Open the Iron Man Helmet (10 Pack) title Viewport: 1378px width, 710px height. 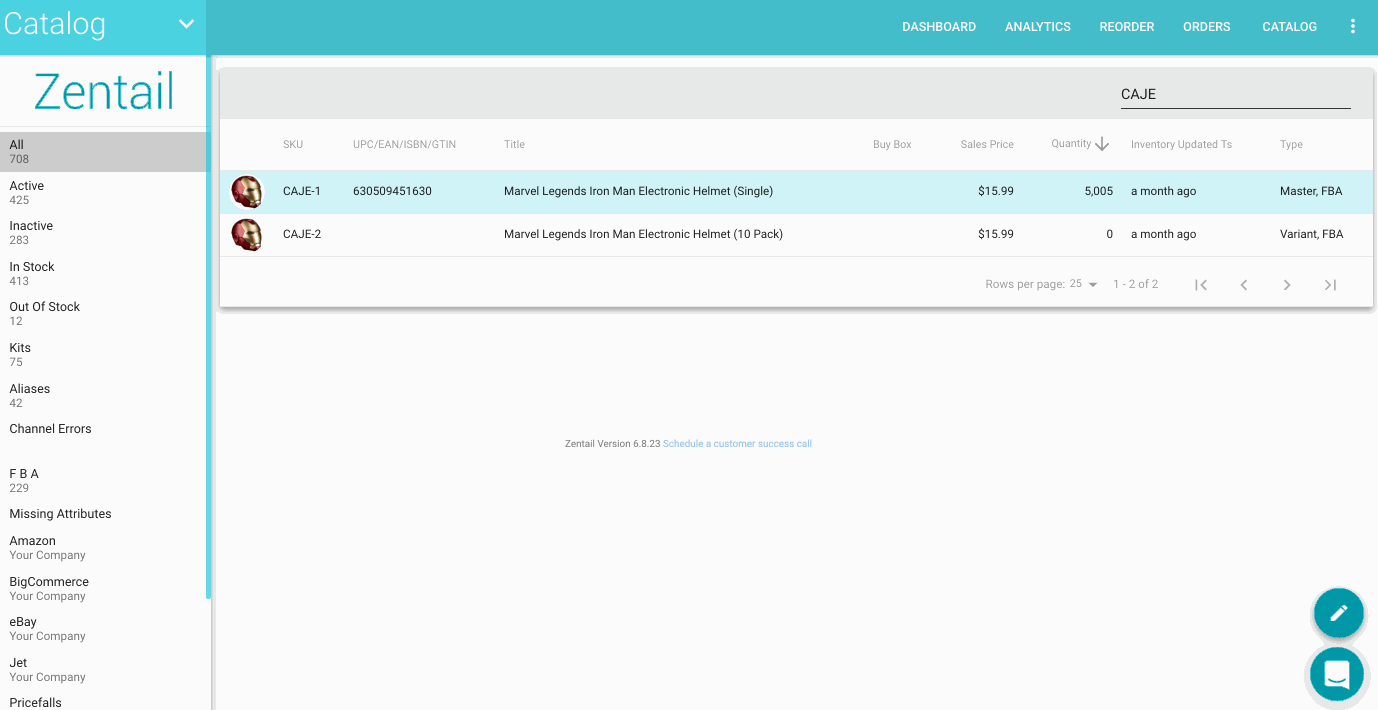point(643,234)
